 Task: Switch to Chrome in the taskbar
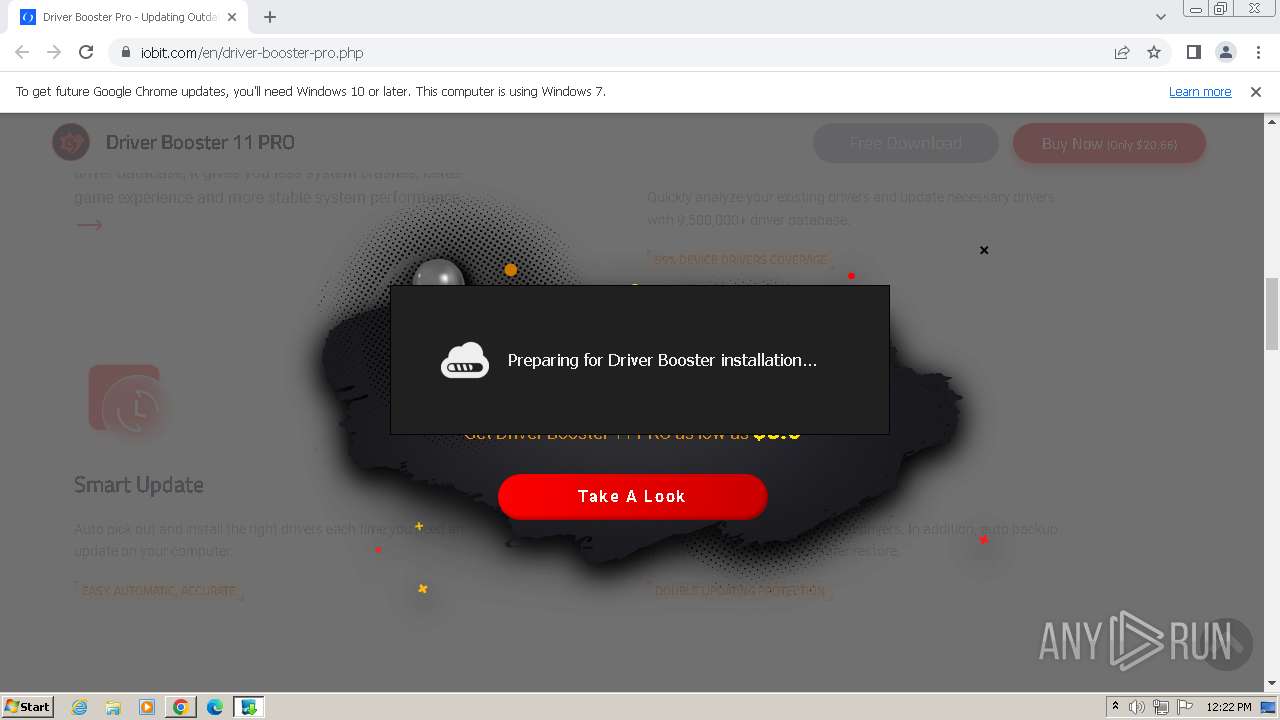point(180,707)
